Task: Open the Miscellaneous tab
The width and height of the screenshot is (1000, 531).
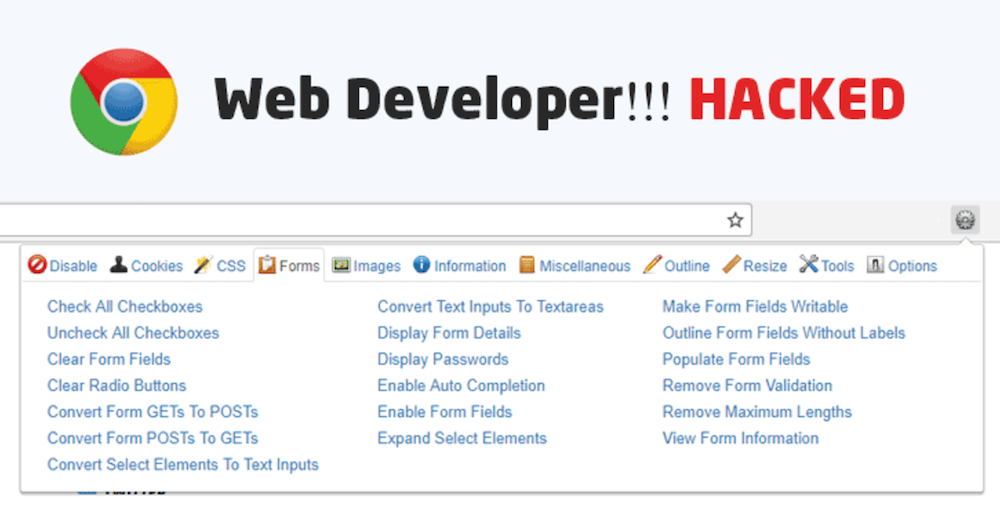Action: coord(584,266)
